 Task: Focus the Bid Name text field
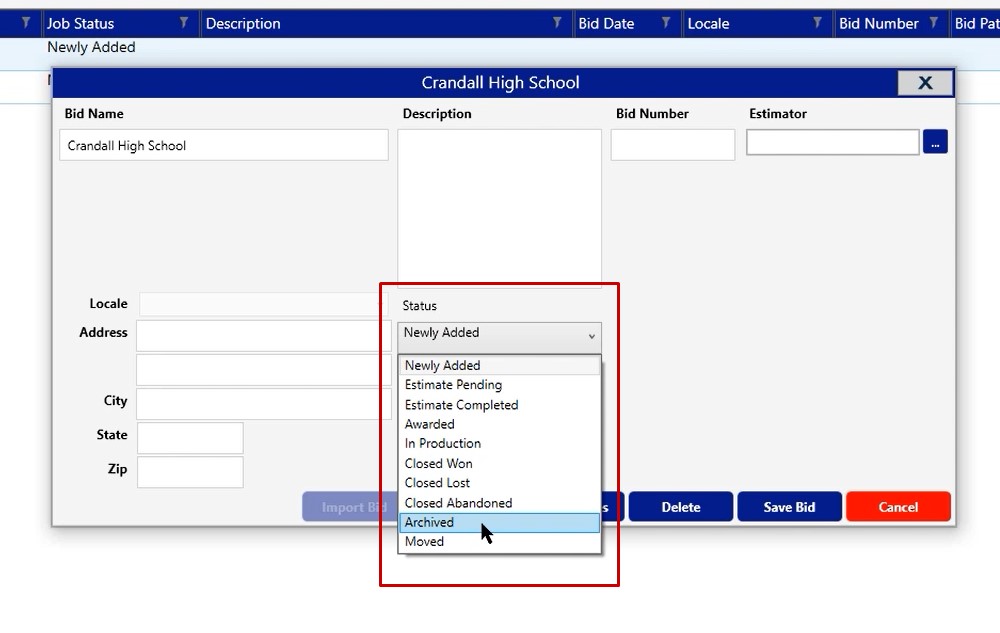(x=224, y=145)
